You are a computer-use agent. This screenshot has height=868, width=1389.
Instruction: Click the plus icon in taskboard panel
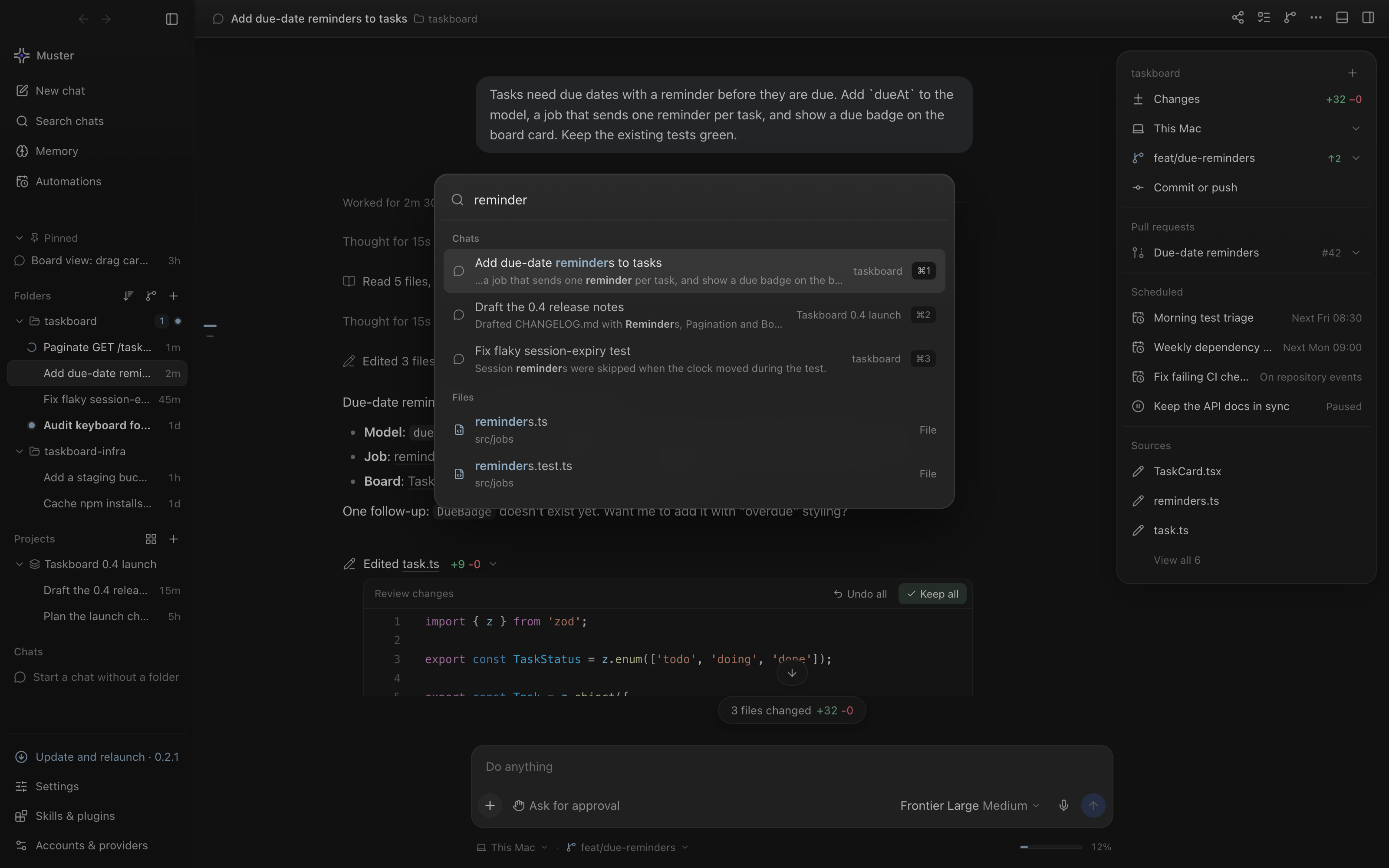(1352, 73)
